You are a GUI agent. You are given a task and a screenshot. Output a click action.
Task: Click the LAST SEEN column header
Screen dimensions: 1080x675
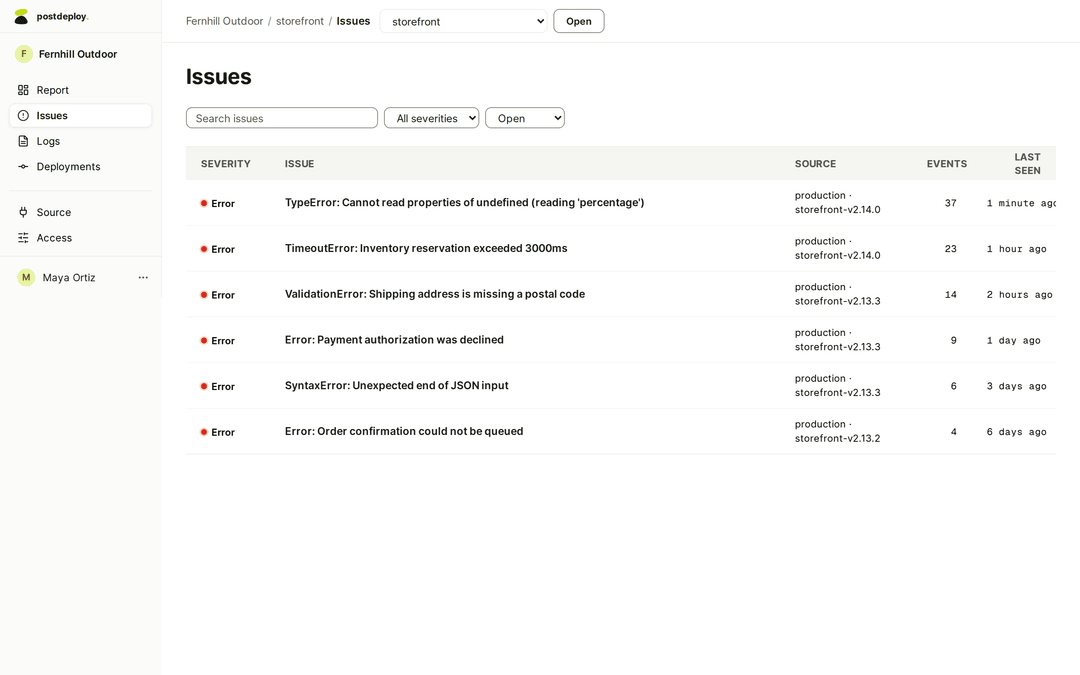pyautogui.click(x=1028, y=164)
